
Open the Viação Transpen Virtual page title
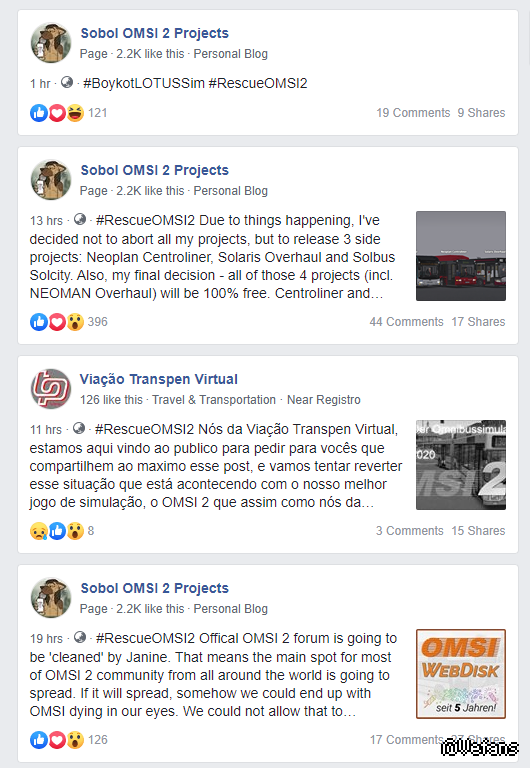click(159, 379)
